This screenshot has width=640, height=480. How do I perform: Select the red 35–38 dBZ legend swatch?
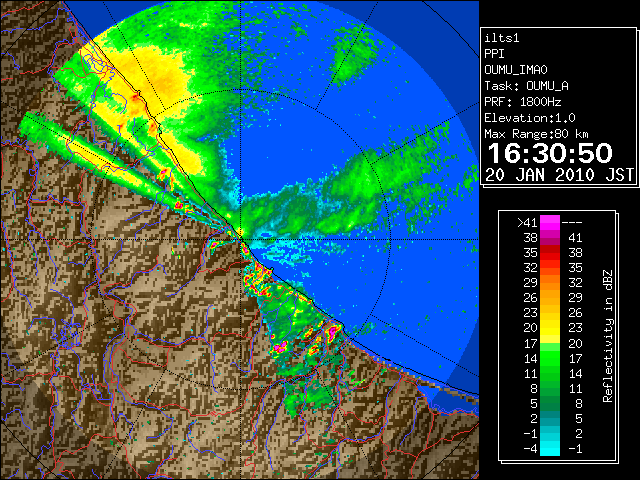(x=550, y=253)
